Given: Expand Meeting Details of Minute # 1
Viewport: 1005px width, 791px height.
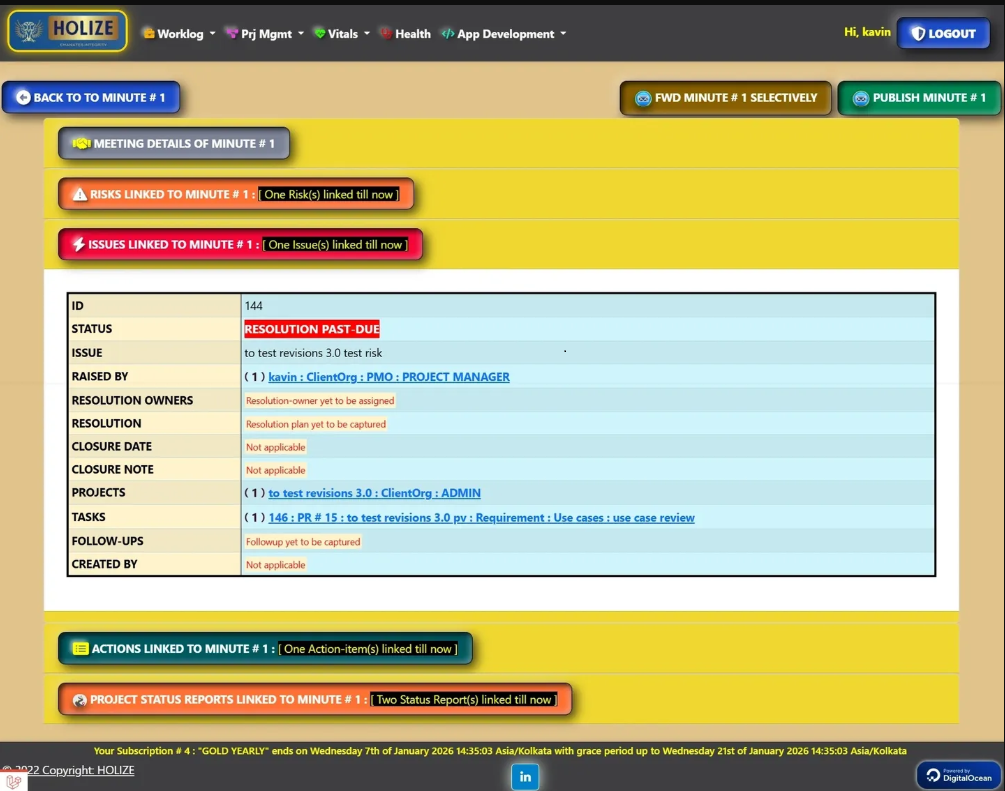Looking at the screenshot, I should coord(174,144).
